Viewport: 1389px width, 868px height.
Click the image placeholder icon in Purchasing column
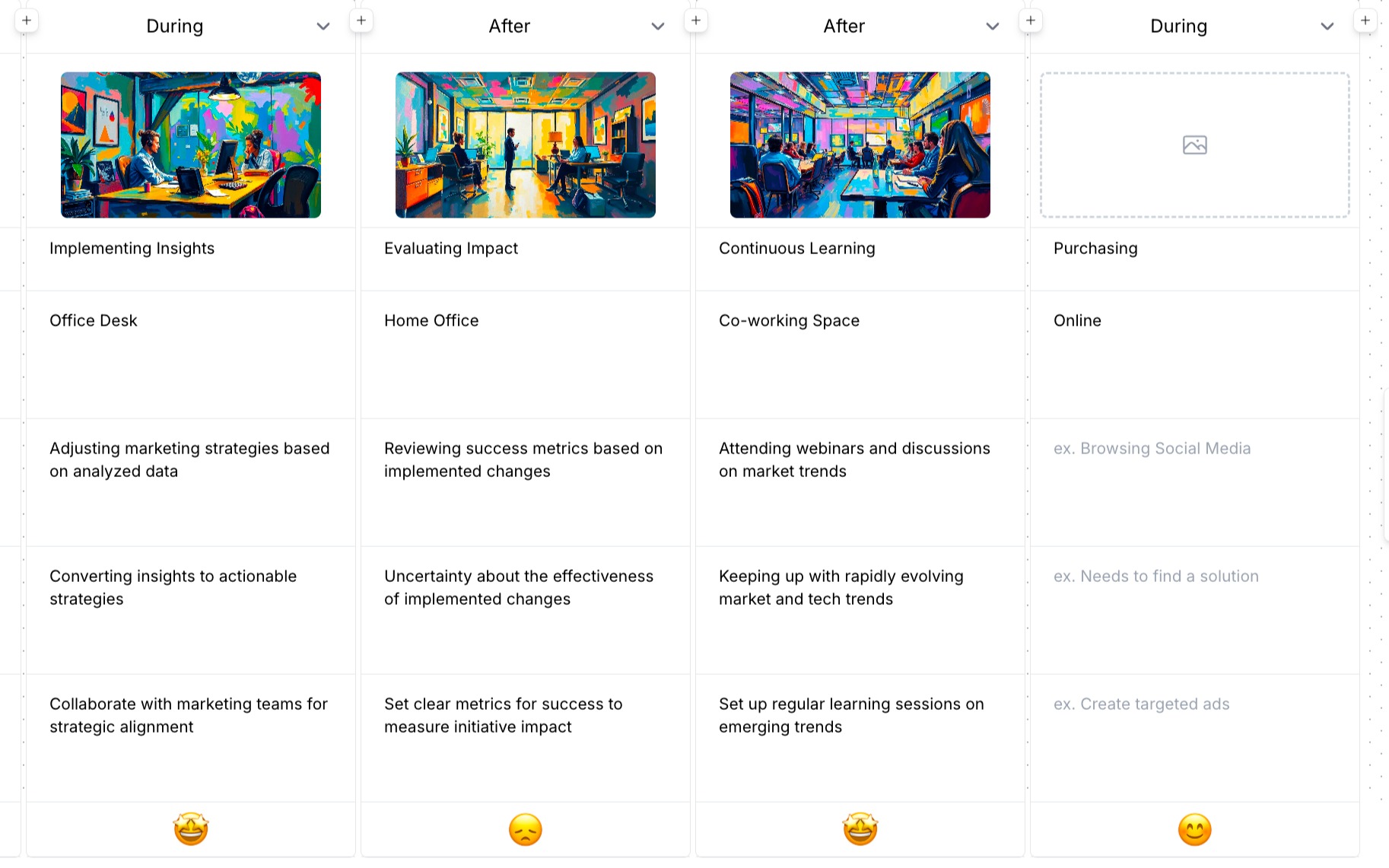1194,145
